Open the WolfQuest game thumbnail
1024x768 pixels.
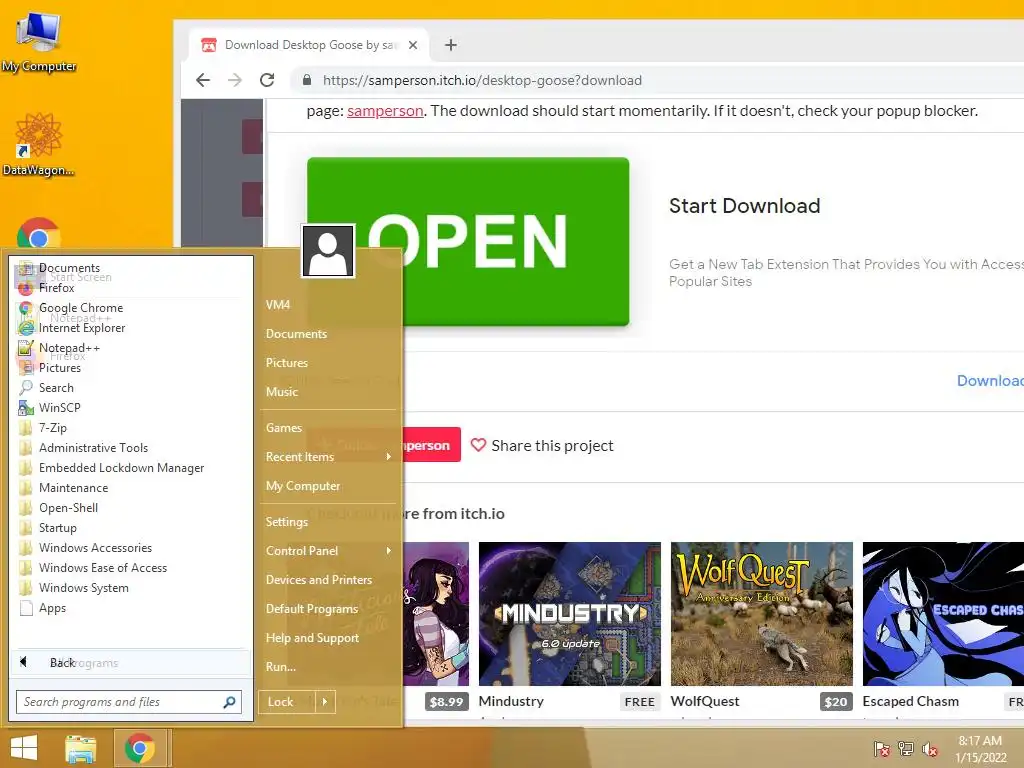pyautogui.click(x=761, y=614)
